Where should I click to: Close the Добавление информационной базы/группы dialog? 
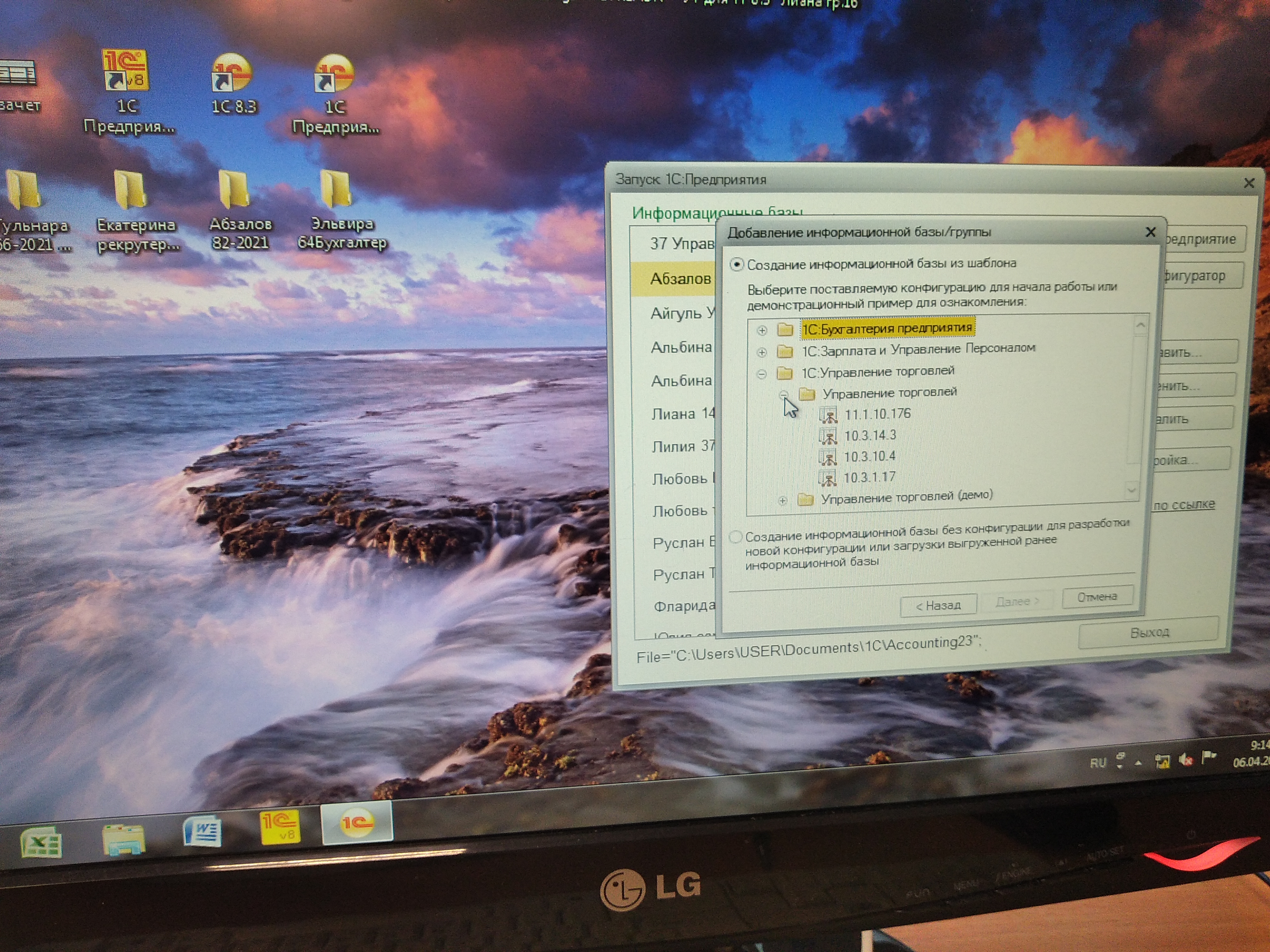1151,232
